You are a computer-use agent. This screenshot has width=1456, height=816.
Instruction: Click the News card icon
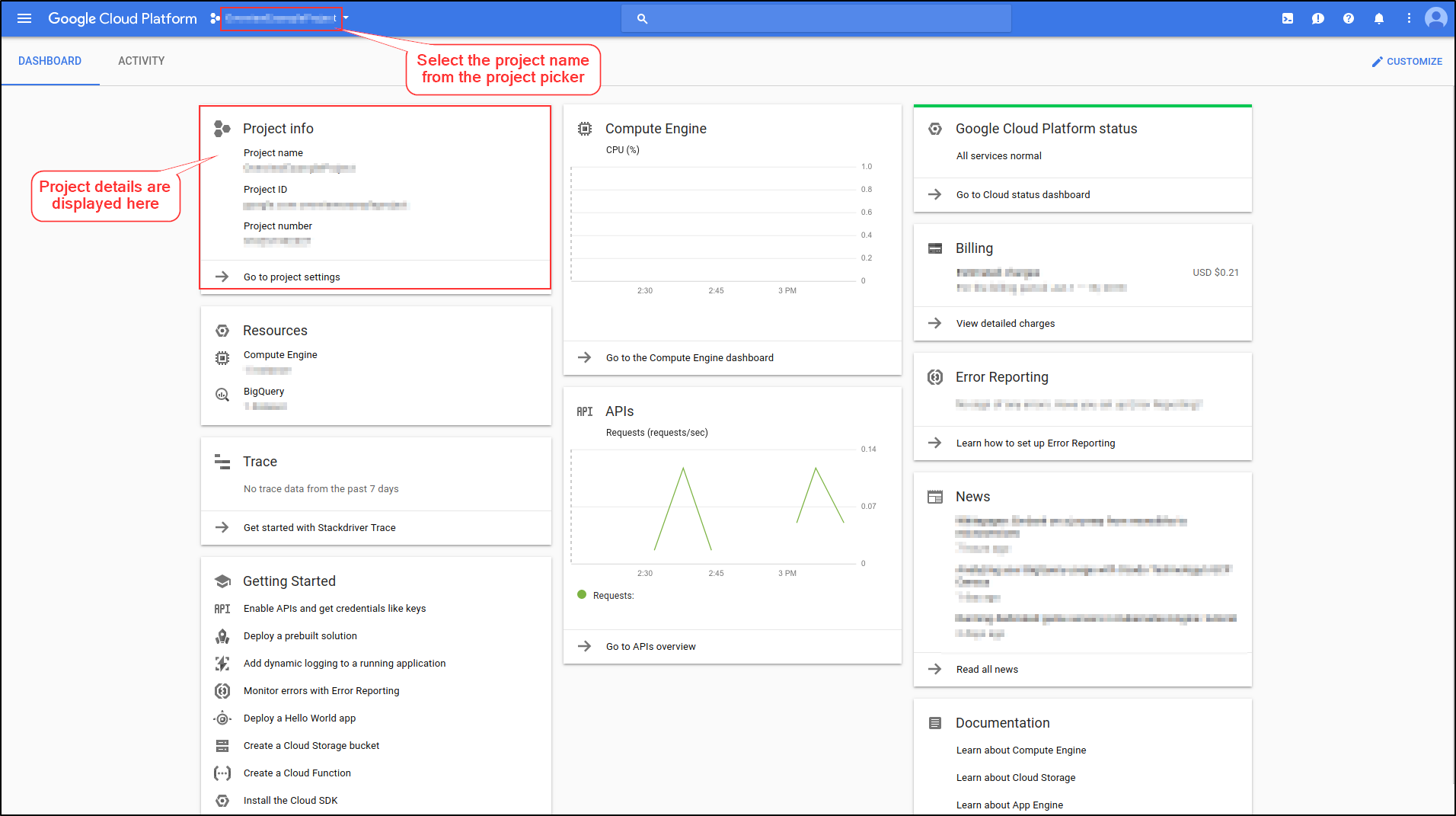[x=934, y=497]
